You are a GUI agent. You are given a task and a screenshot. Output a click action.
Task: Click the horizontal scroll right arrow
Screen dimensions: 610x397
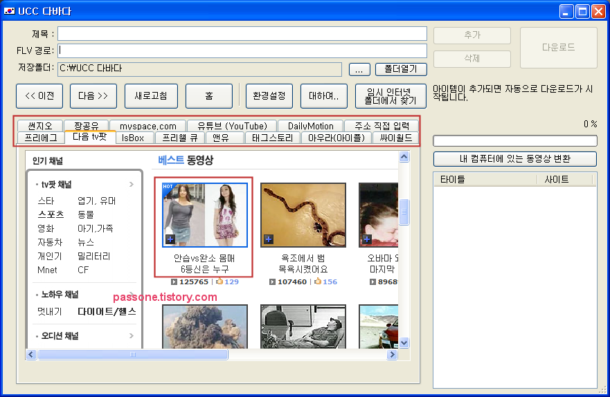point(392,355)
